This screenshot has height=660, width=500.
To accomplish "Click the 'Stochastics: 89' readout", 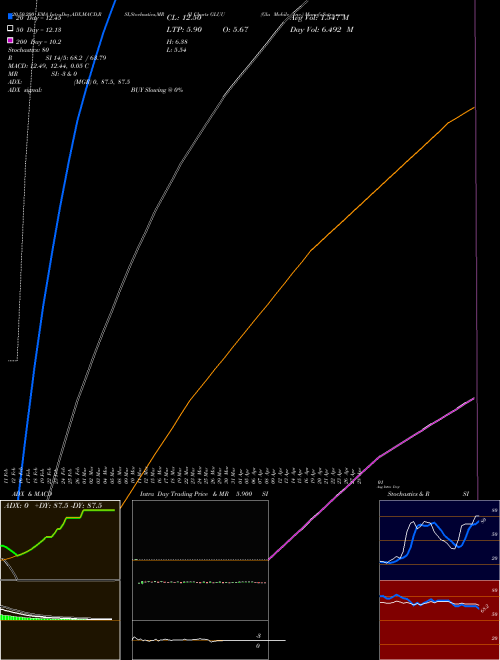I will 29,50.
